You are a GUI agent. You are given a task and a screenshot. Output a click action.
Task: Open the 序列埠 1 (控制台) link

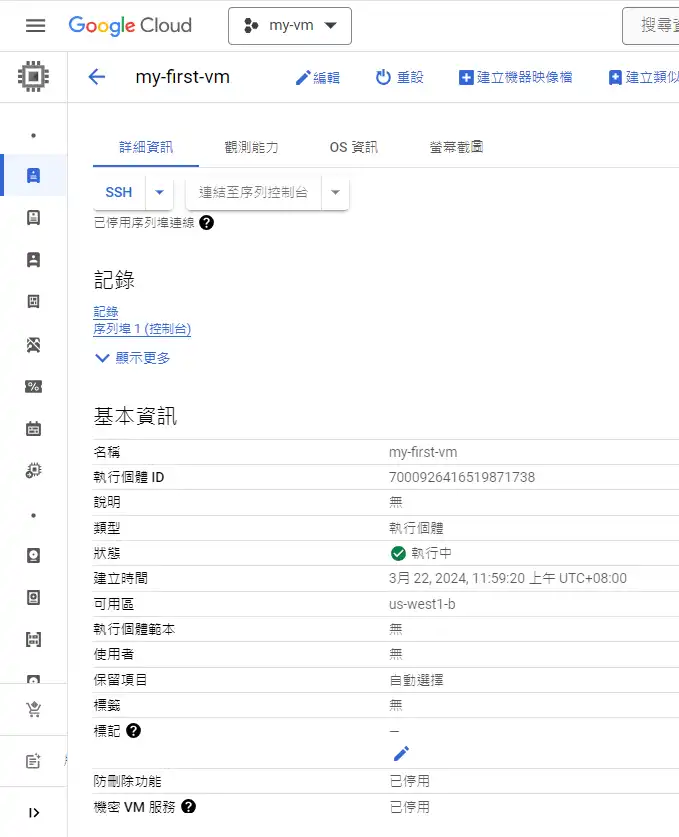(142, 328)
